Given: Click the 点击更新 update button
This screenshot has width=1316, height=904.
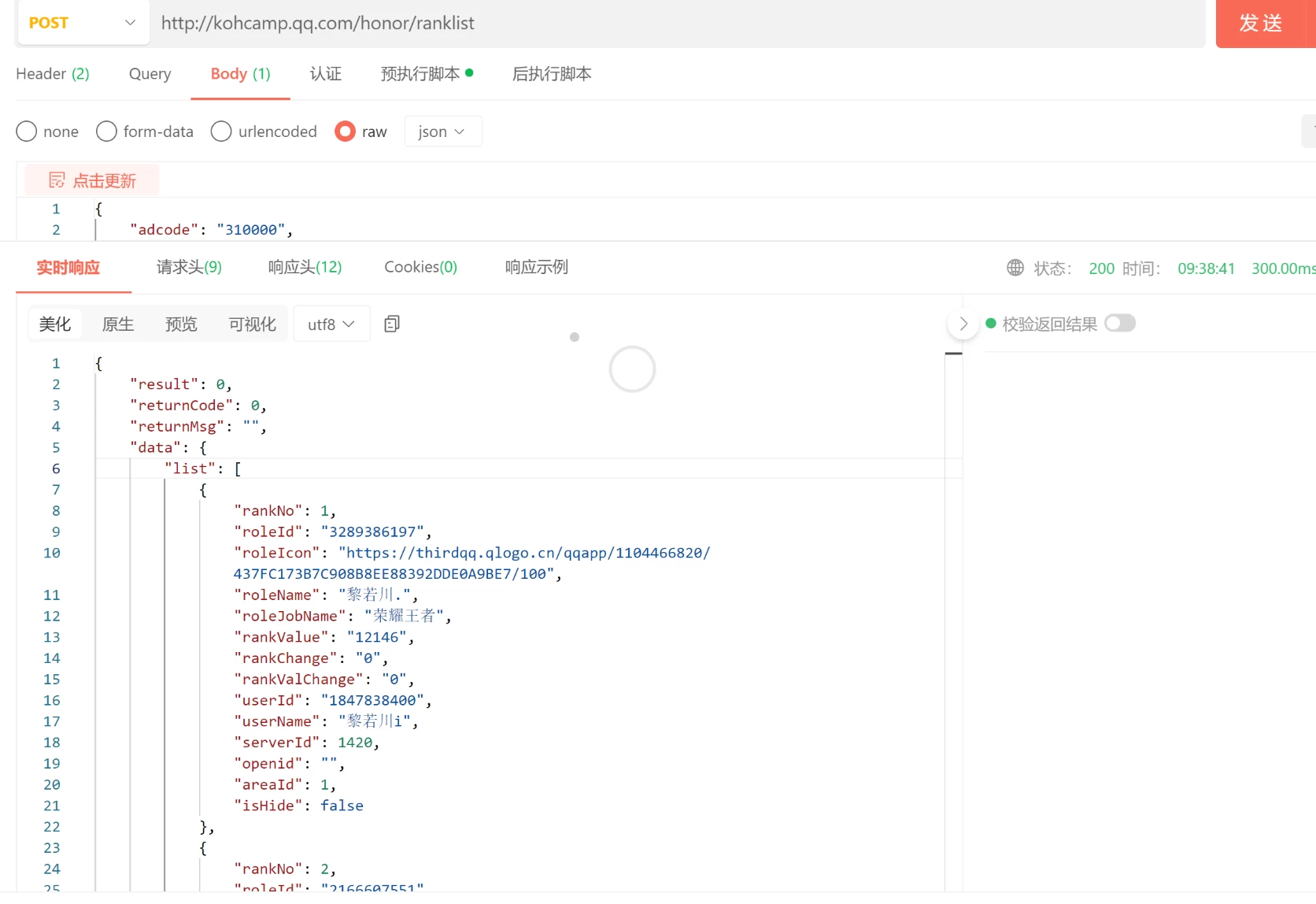Looking at the screenshot, I should click(92, 180).
